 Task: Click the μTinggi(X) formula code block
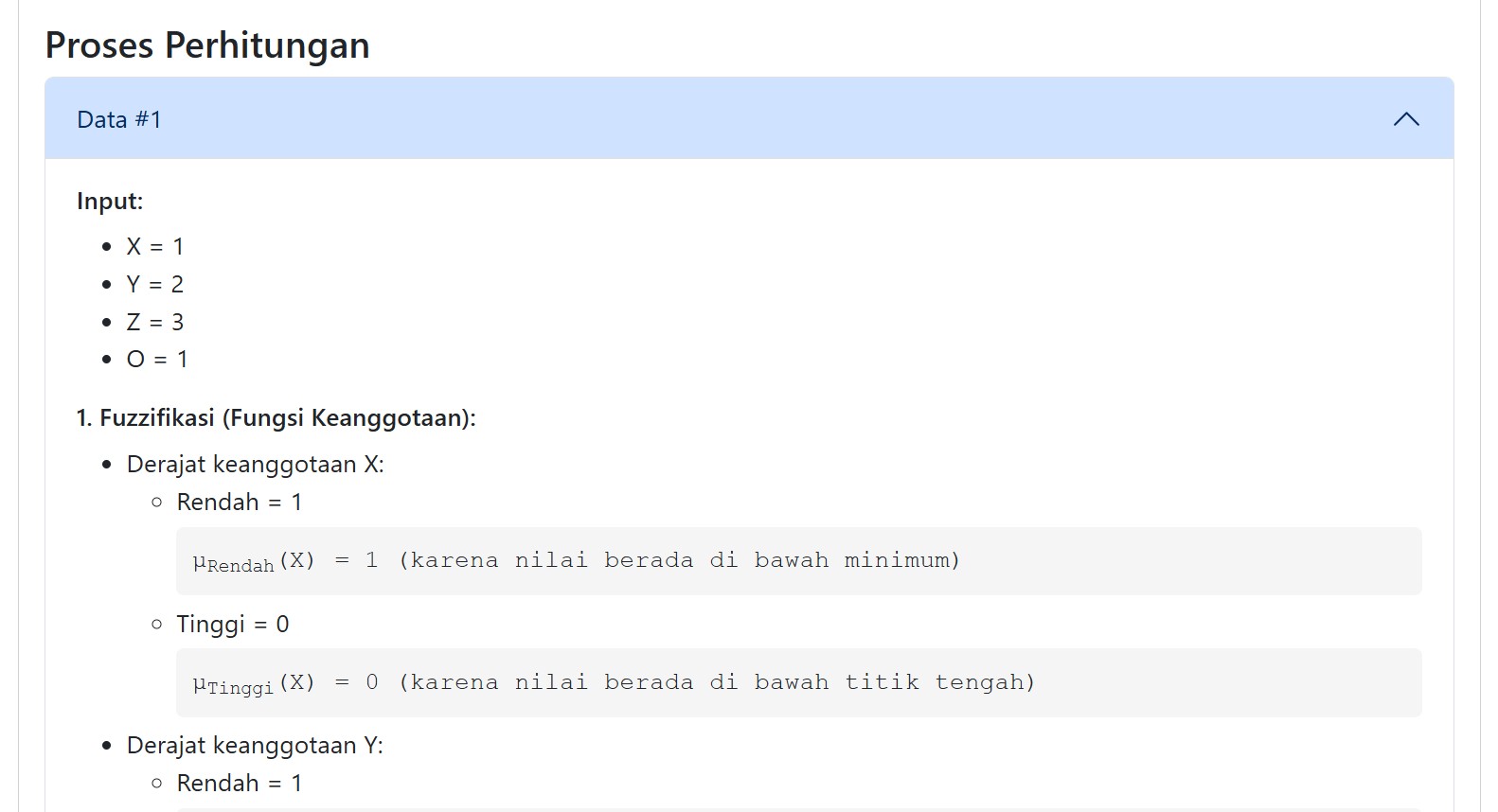point(798,682)
